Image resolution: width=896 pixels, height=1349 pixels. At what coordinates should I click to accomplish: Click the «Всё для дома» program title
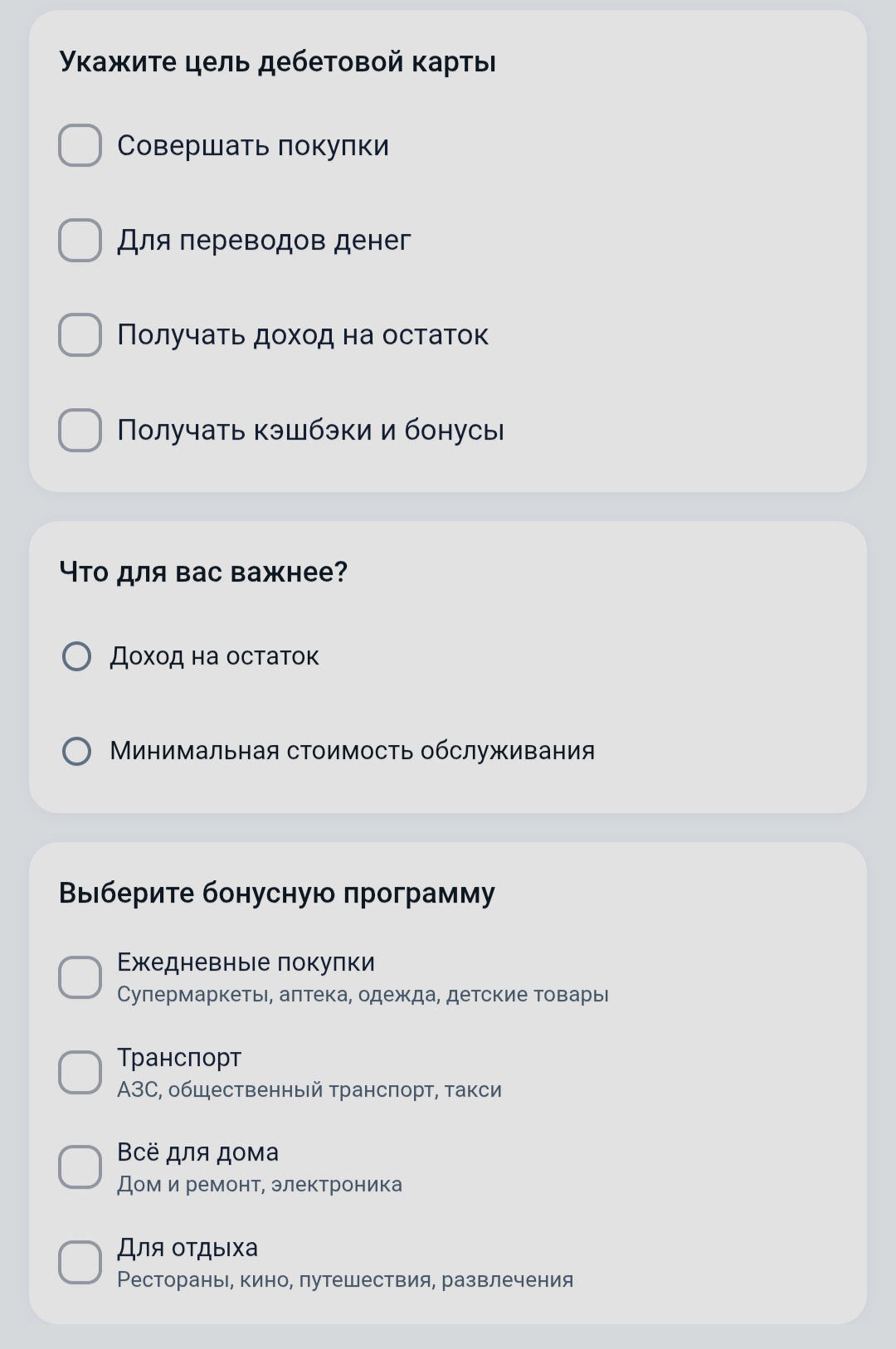(198, 1152)
